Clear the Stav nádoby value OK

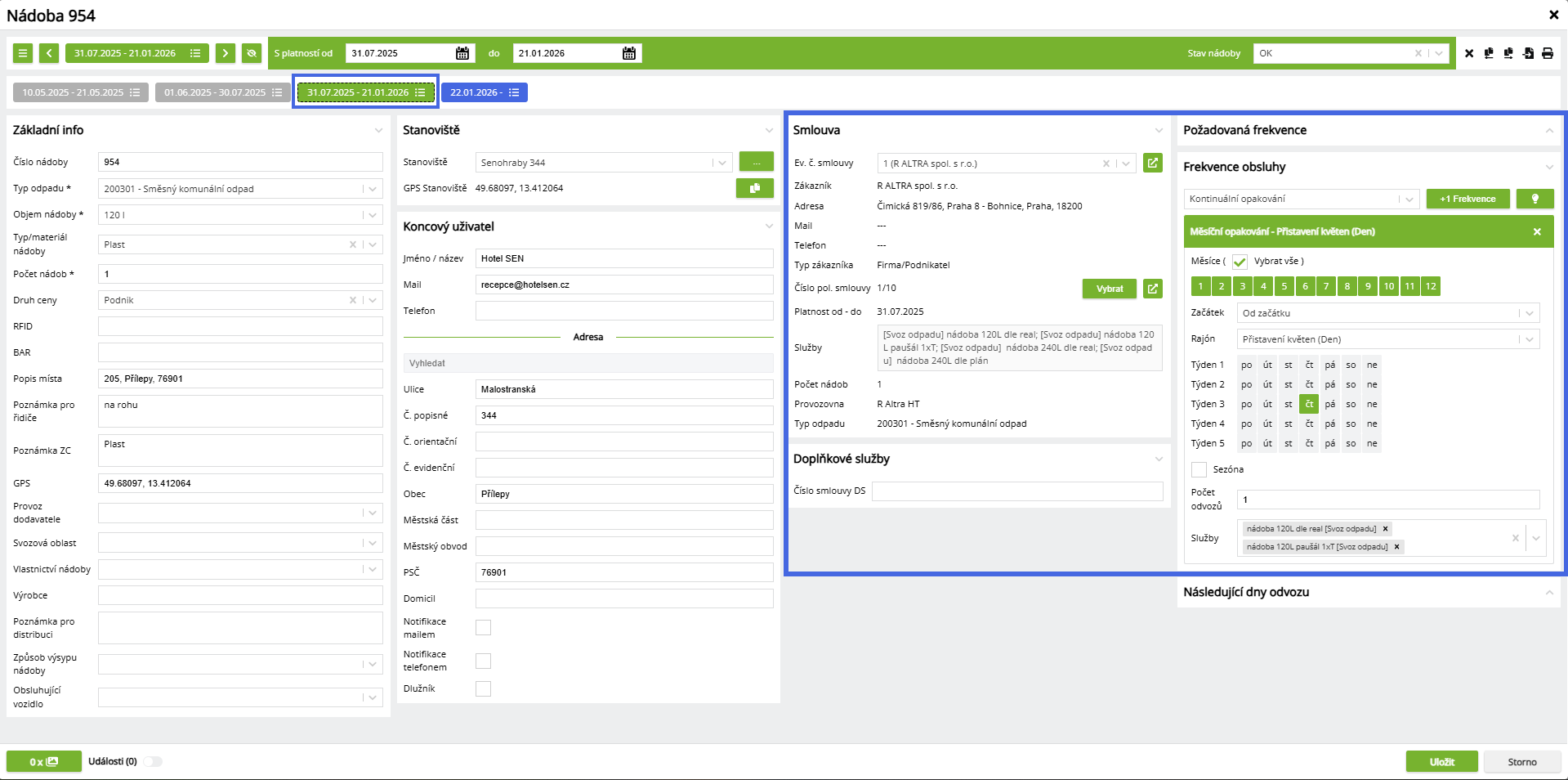click(x=1418, y=53)
